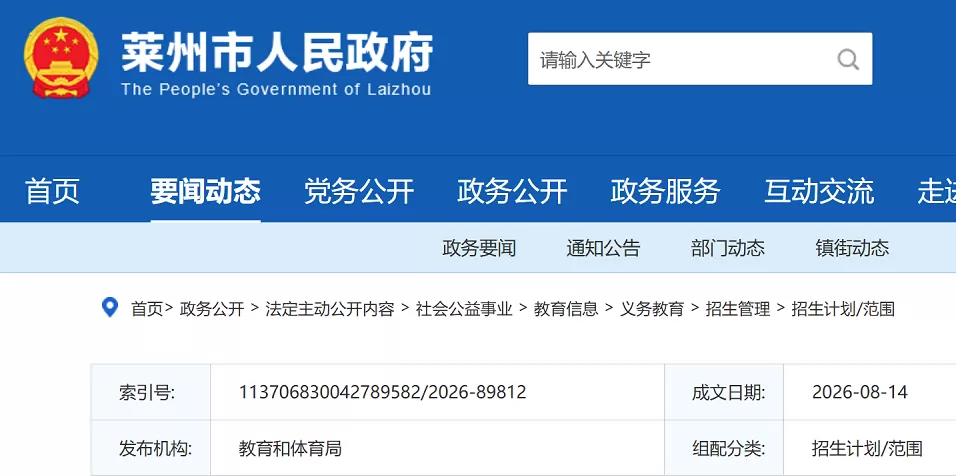Open the 互动交流 nav item
The height and width of the screenshot is (476, 956).
click(x=819, y=191)
